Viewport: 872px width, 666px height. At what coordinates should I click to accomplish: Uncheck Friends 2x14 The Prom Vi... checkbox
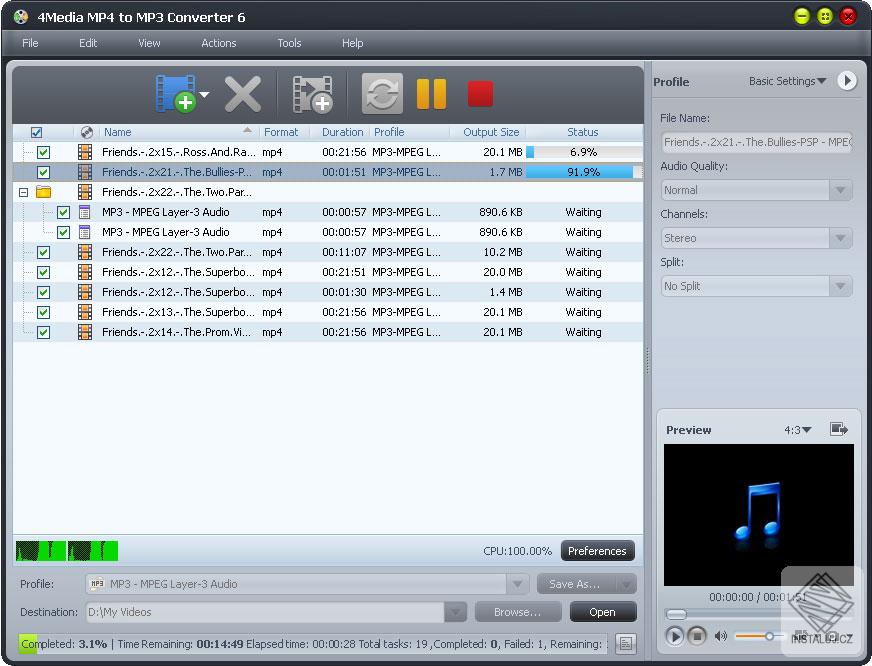[43, 332]
